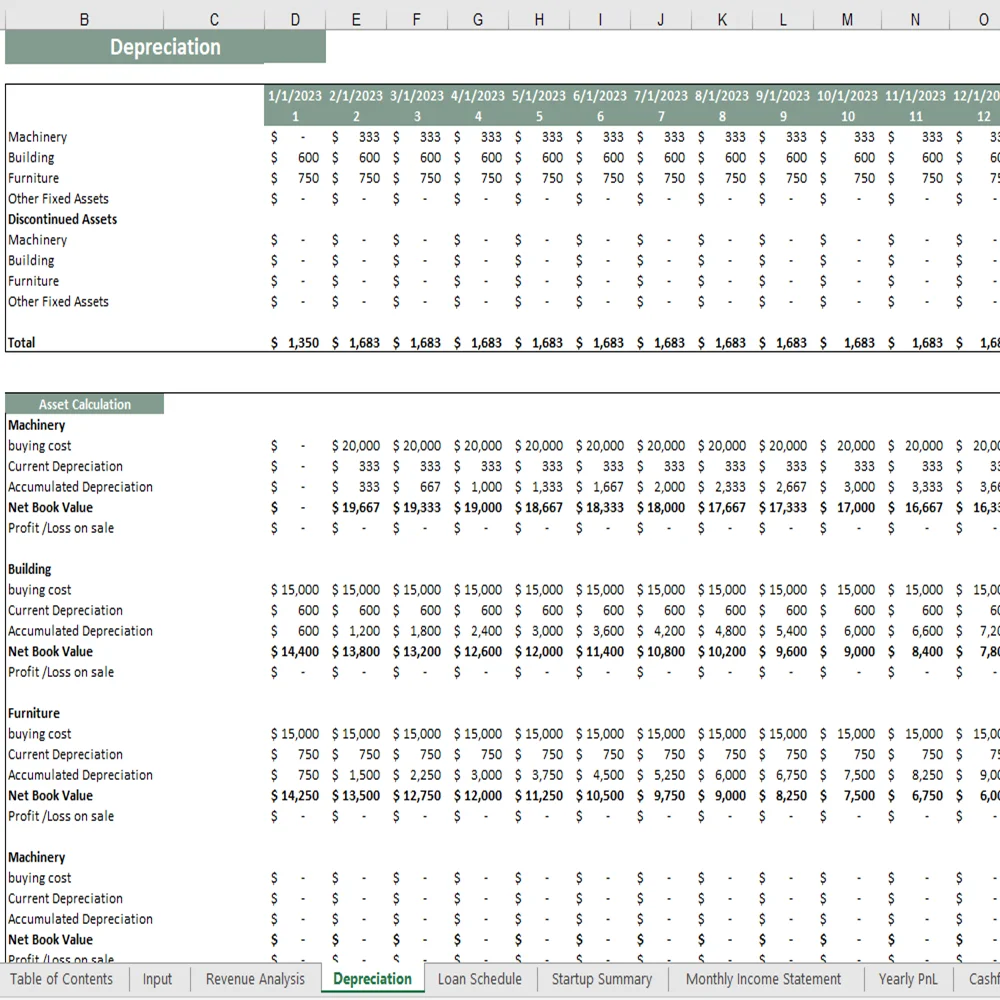The image size is (1000, 1000).
Task: Open the Input sheet tab
Action: pyautogui.click(x=157, y=979)
